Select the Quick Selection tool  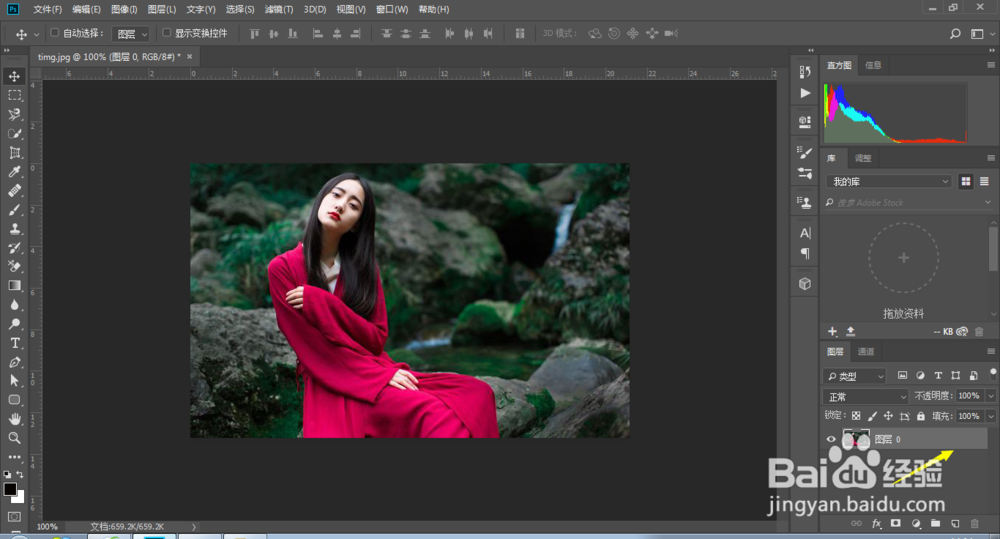(x=14, y=134)
